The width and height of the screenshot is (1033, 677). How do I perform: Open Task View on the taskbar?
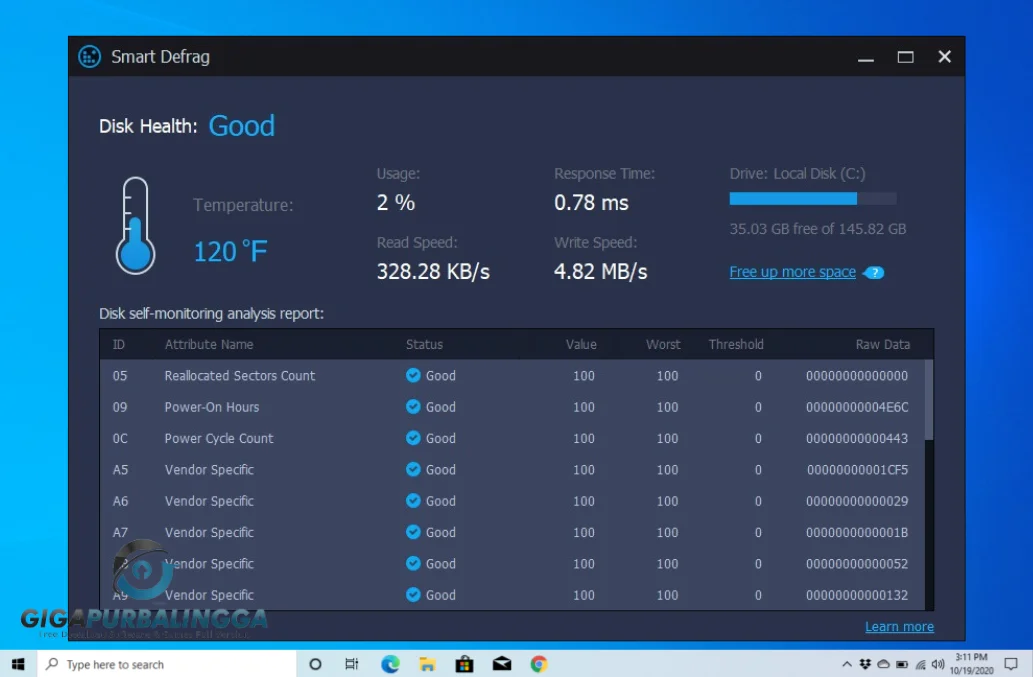tap(352, 664)
